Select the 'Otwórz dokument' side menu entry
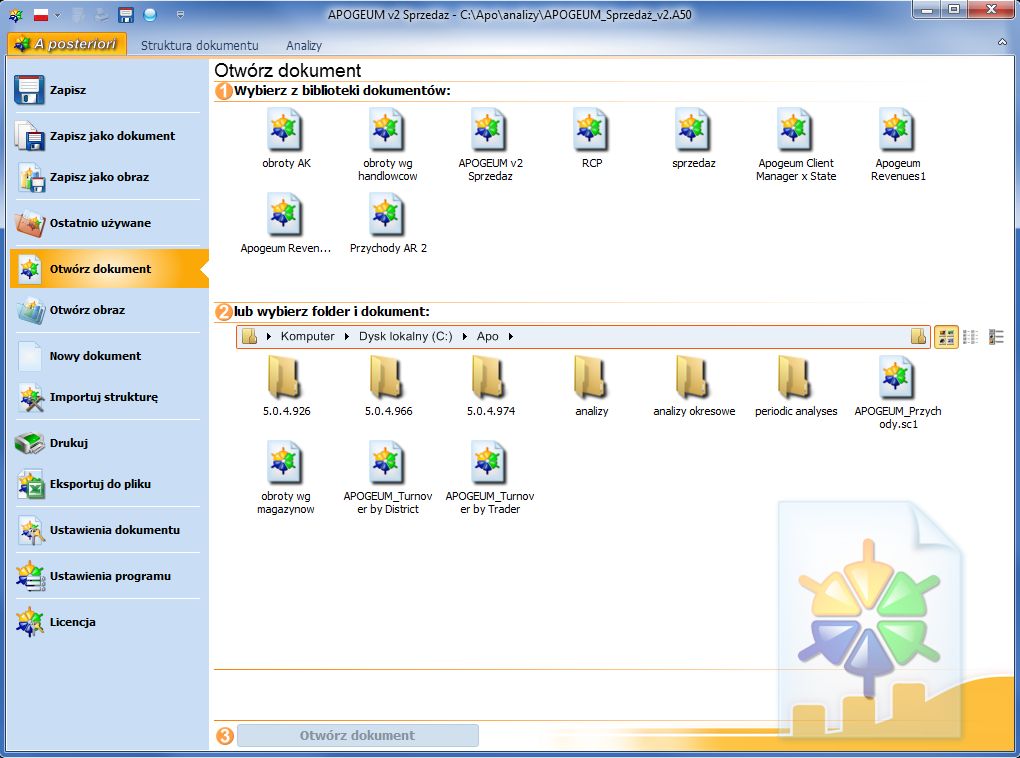 [x=108, y=269]
